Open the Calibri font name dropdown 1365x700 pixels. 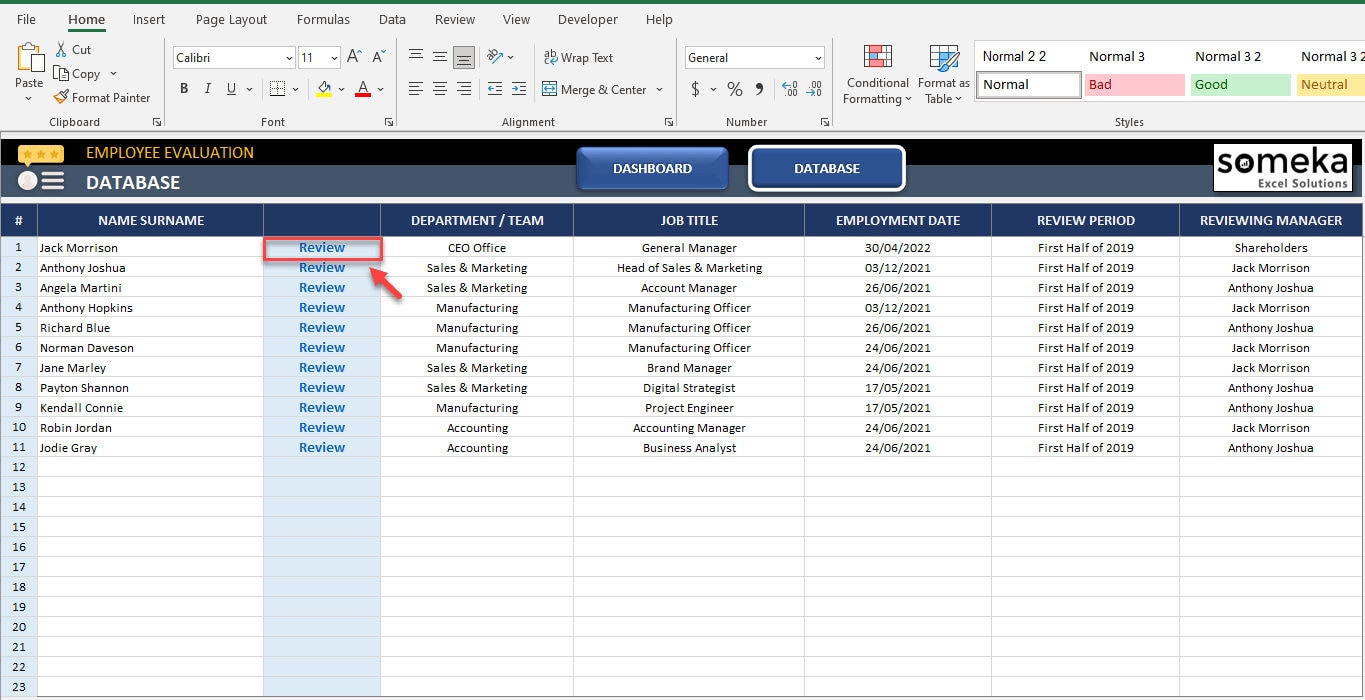290,58
